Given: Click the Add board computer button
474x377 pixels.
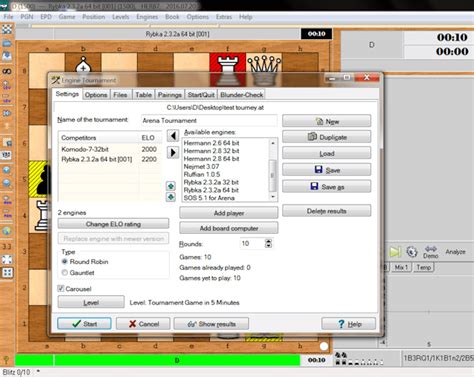Looking at the screenshot, I should pos(229,228).
